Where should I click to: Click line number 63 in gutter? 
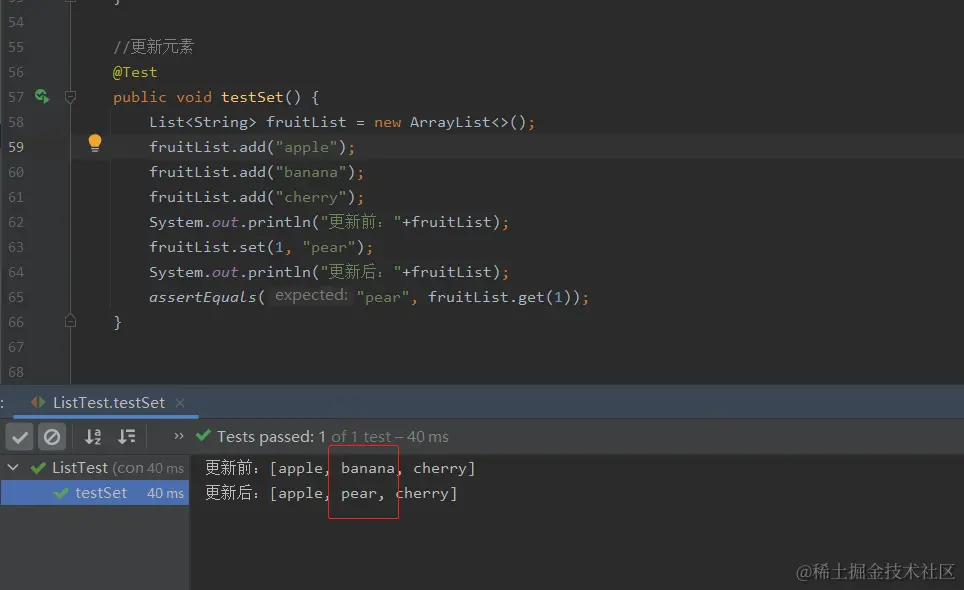coord(16,247)
